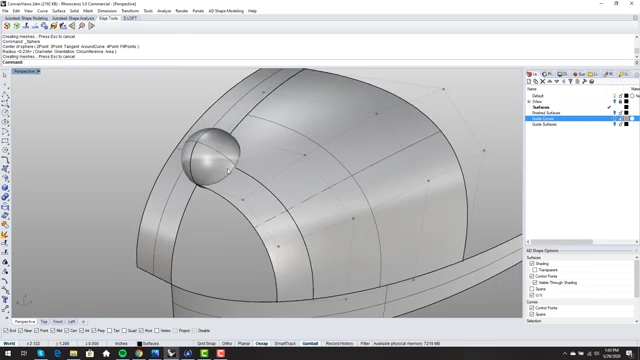Enable the Transparent checkbox
The width and height of the screenshot is (640, 360).
535,270
